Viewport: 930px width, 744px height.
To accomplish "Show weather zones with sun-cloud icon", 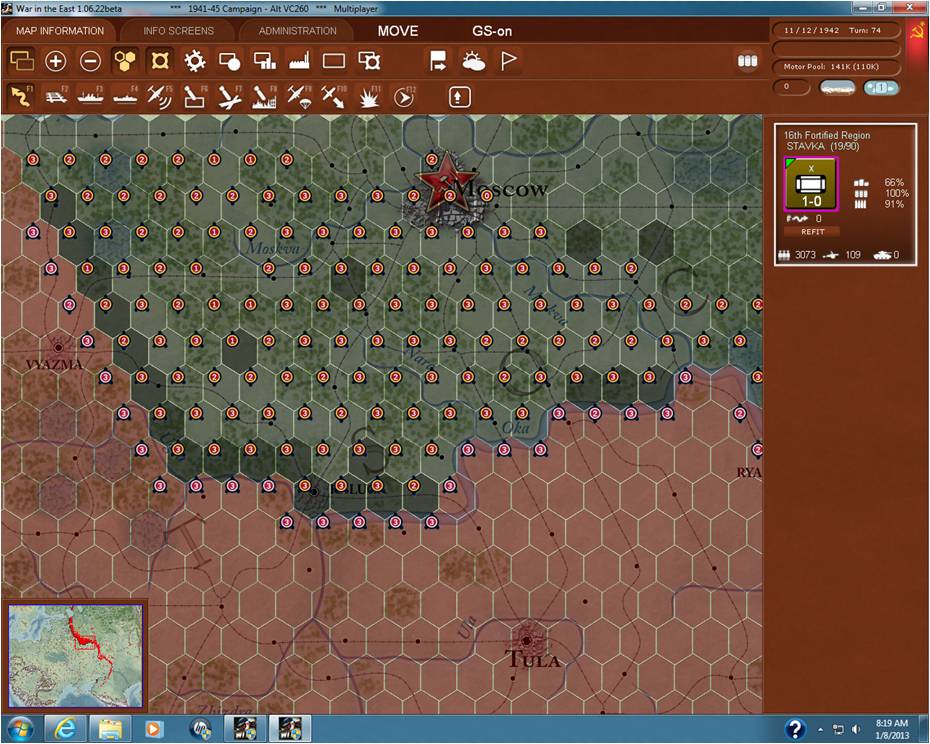I will (x=473, y=61).
